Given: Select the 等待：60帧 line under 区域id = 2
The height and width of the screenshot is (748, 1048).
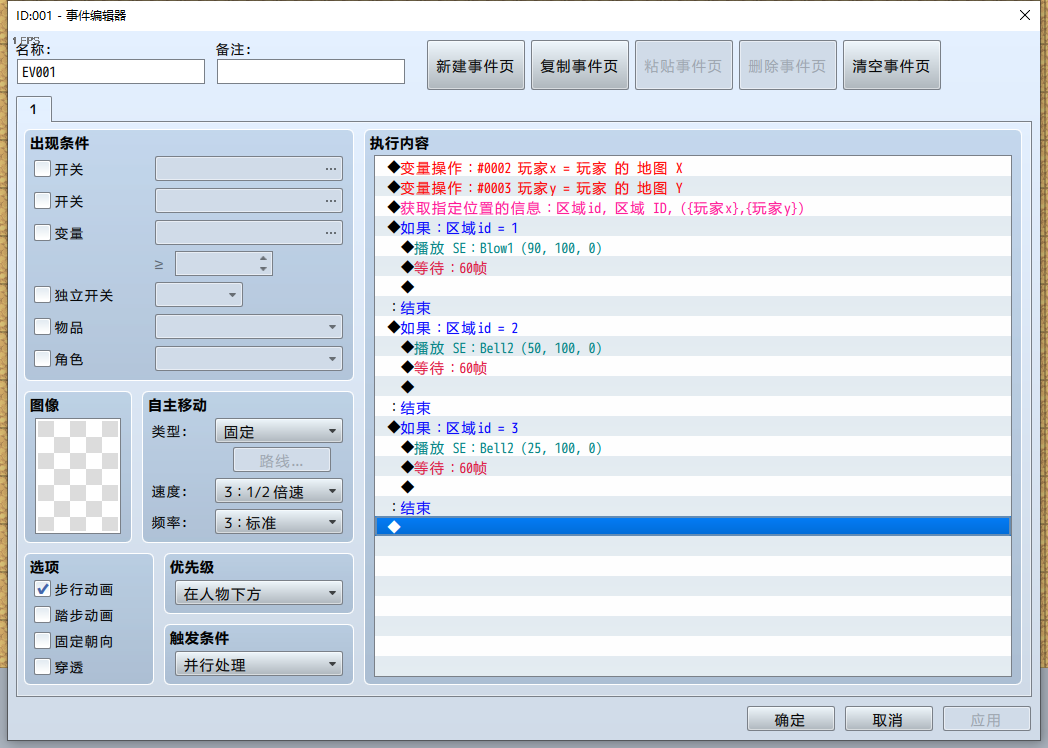Looking at the screenshot, I should (x=692, y=368).
